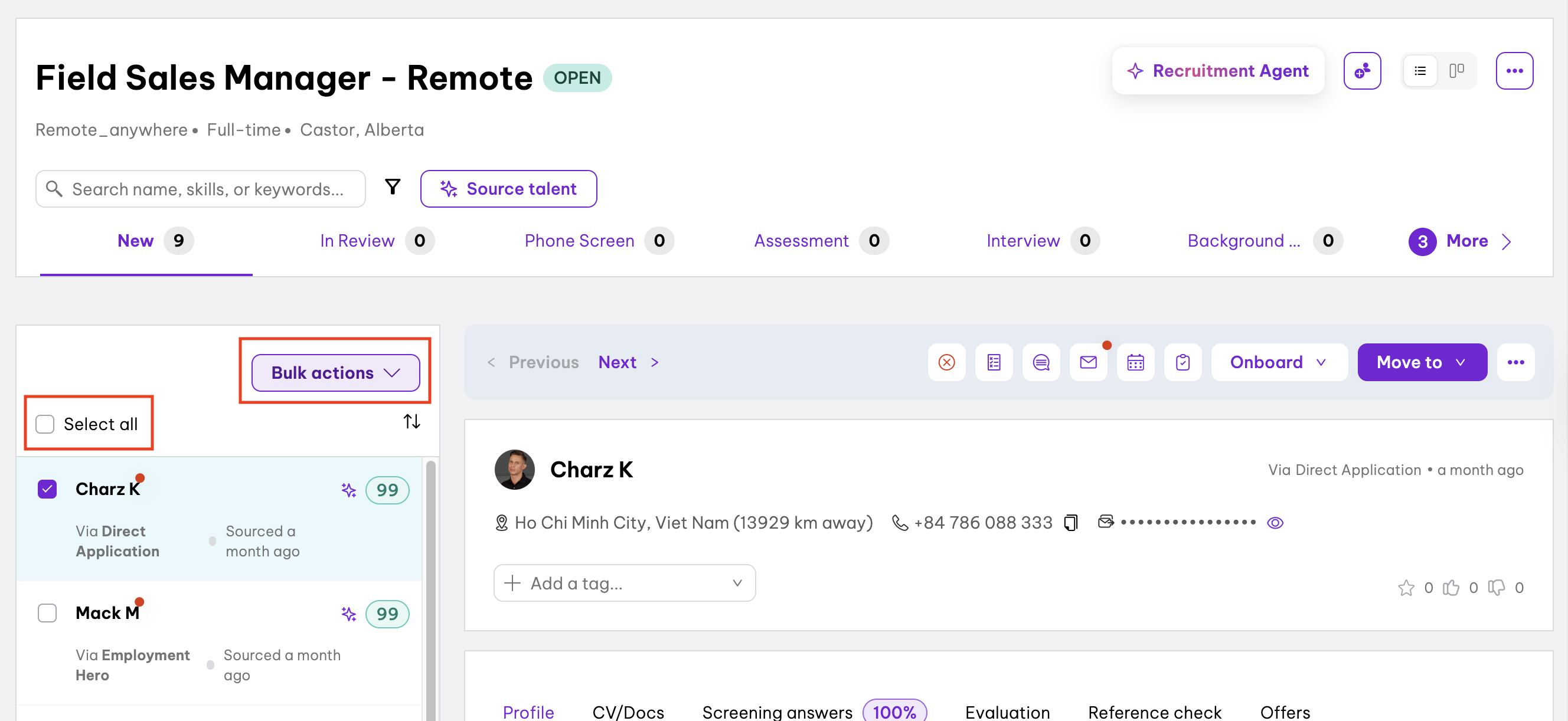
Task: Click the schedule interview calendar icon
Action: point(1135,363)
